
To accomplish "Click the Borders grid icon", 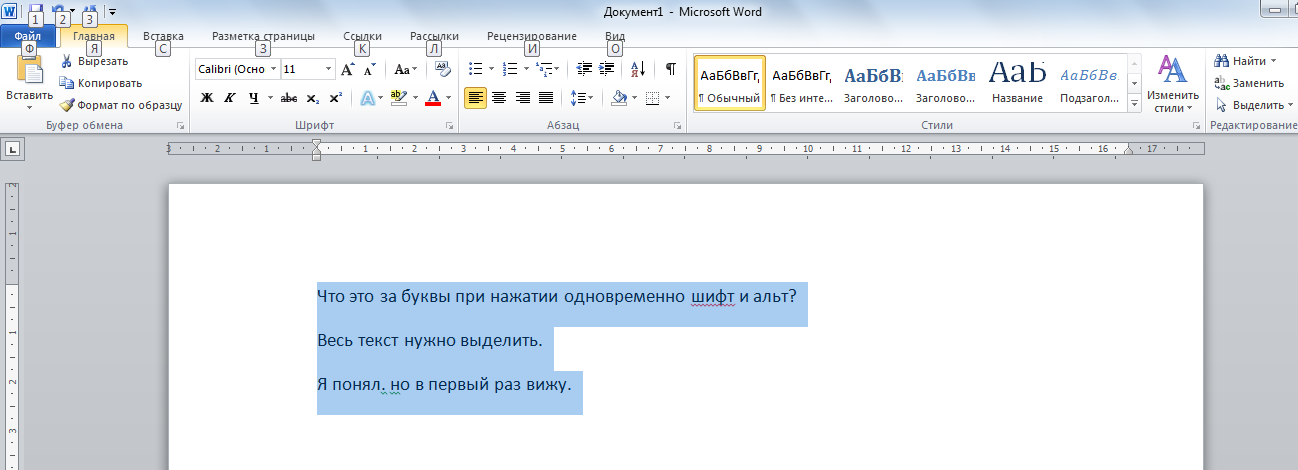I will pos(652,98).
